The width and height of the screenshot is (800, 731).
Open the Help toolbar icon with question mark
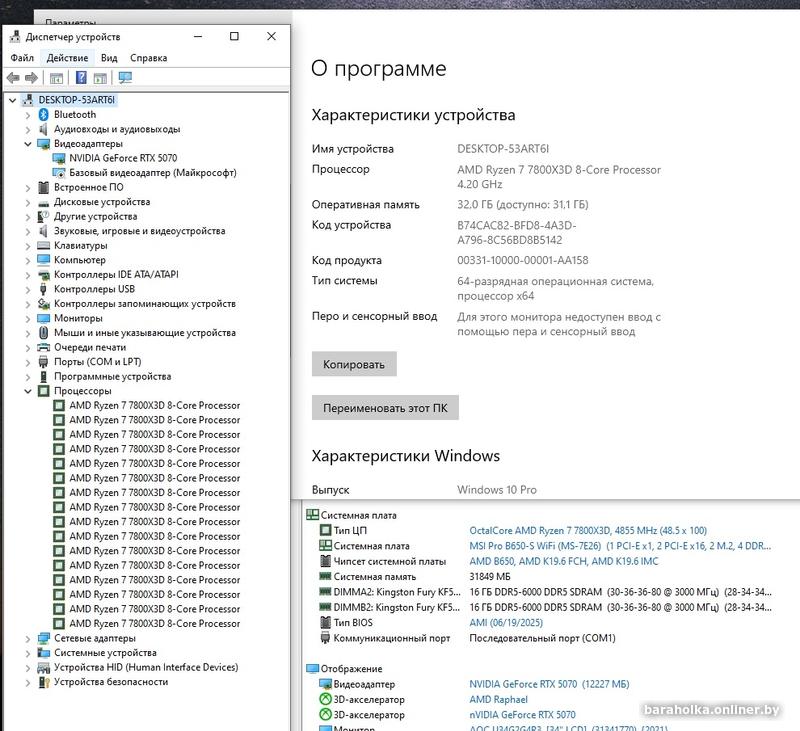point(81,78)
